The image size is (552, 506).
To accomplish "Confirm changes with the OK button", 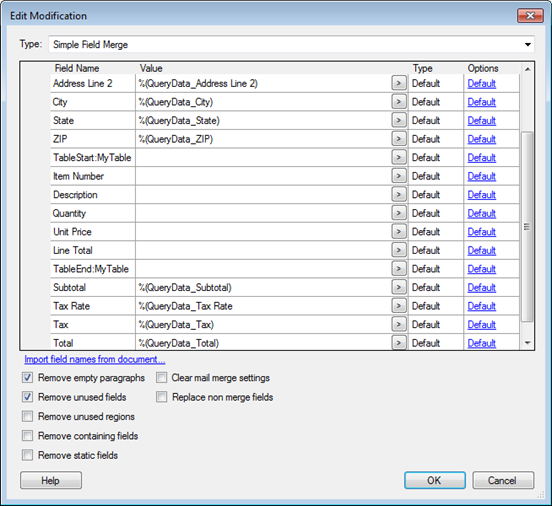I will pos(435,480).
